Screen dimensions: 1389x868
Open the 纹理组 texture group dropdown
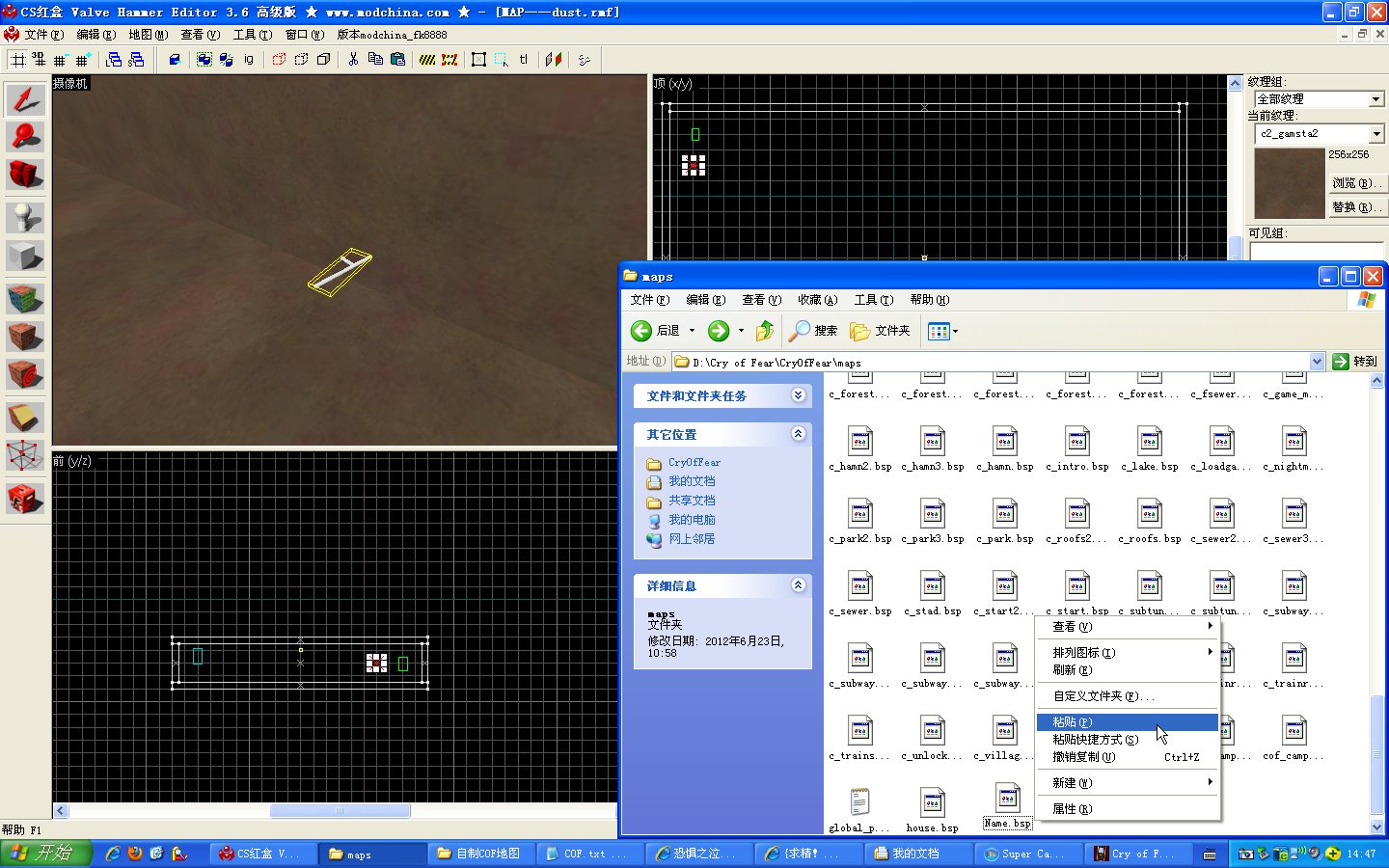pyautogui.click(x=1375, y=99)
